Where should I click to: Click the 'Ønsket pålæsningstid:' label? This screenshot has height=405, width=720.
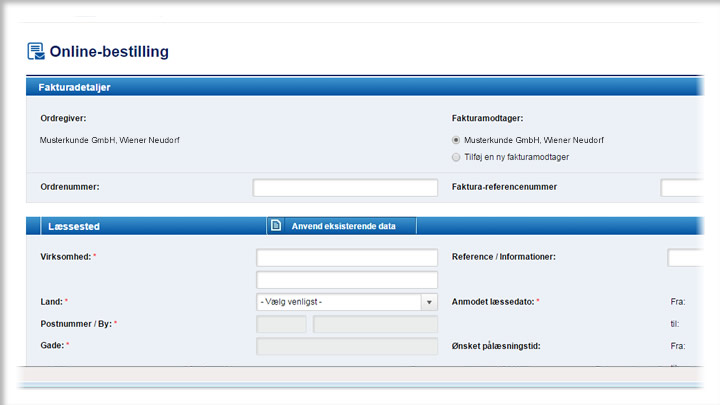[x=496, y=346]
